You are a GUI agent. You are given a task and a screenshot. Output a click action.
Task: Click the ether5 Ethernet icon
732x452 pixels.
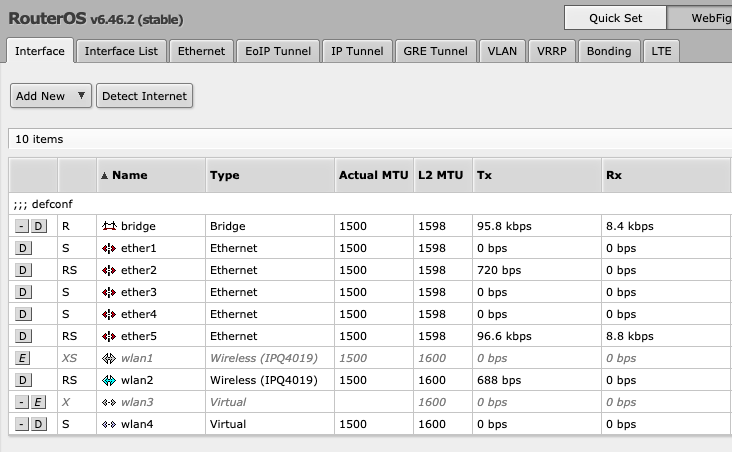click(x=109, y=336)
